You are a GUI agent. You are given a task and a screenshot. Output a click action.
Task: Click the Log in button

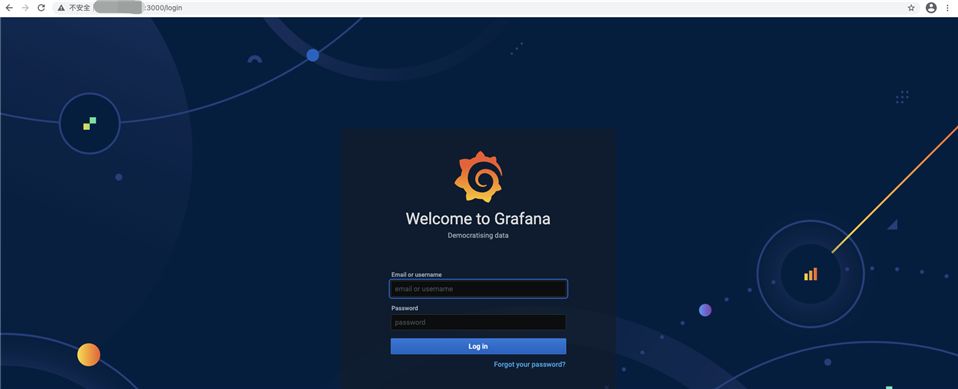coord(478,346)
